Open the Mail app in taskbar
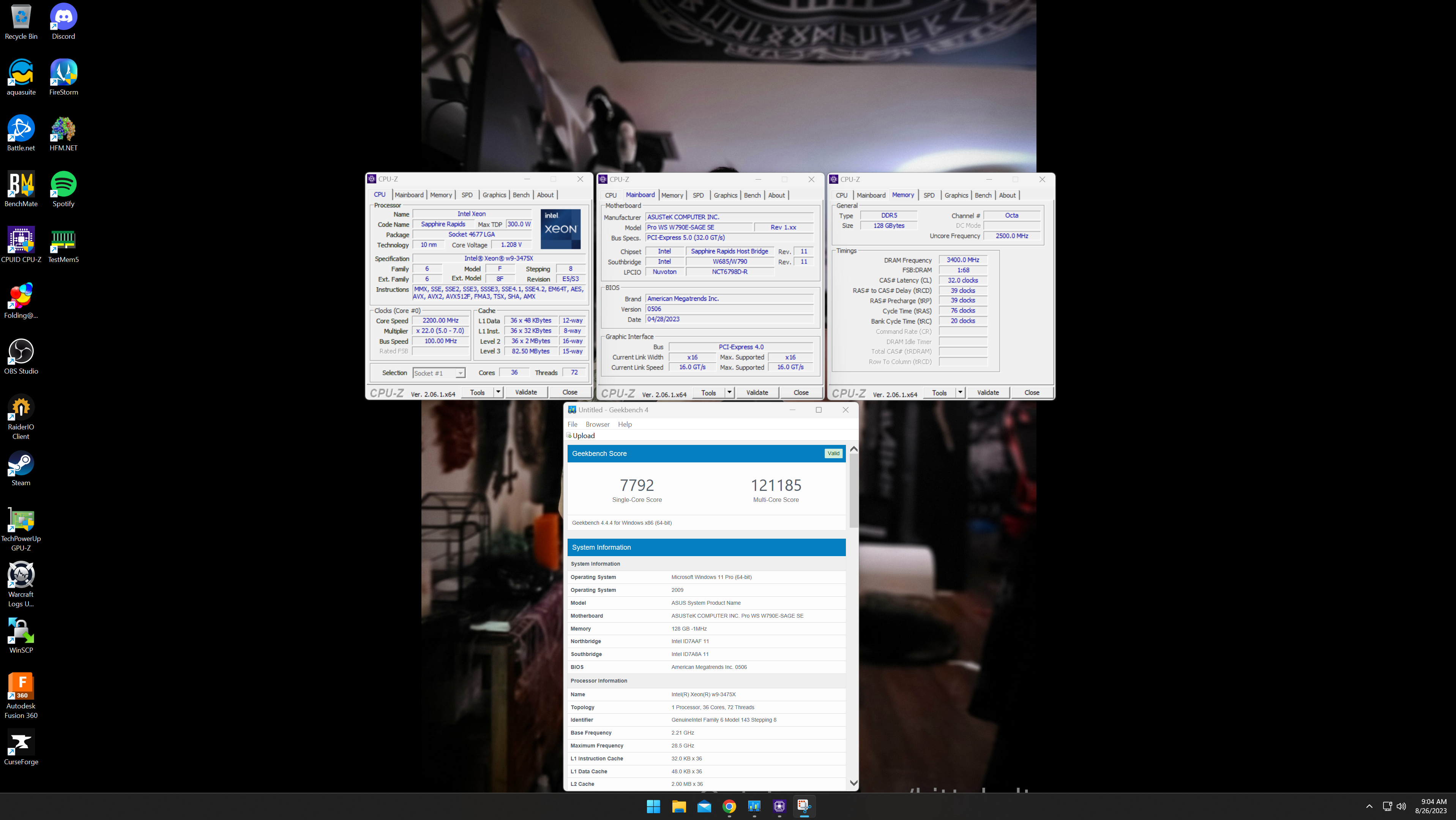 pyautogui.click(x=704, y=806)
